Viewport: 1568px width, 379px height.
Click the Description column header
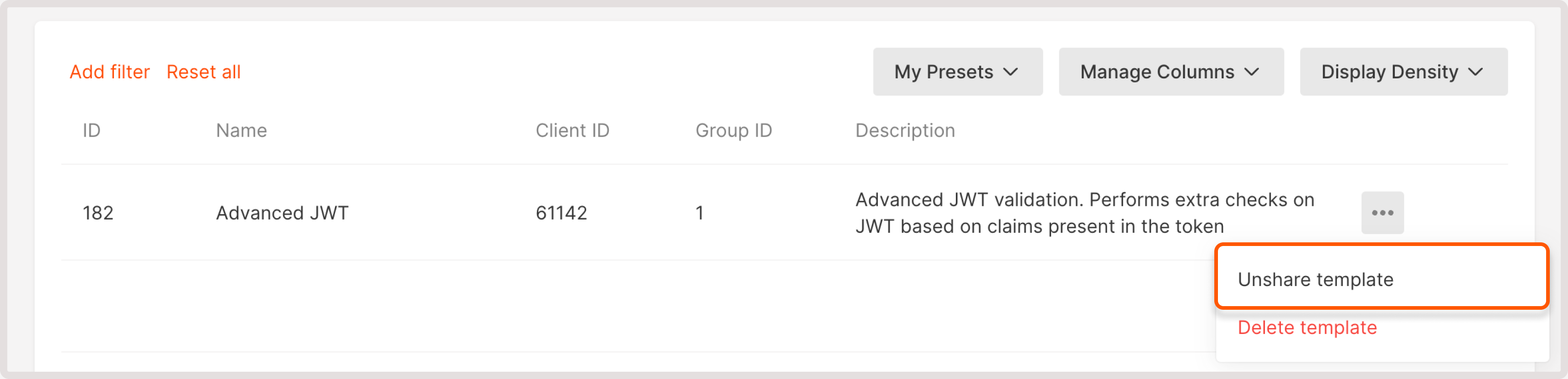point(904,130)
